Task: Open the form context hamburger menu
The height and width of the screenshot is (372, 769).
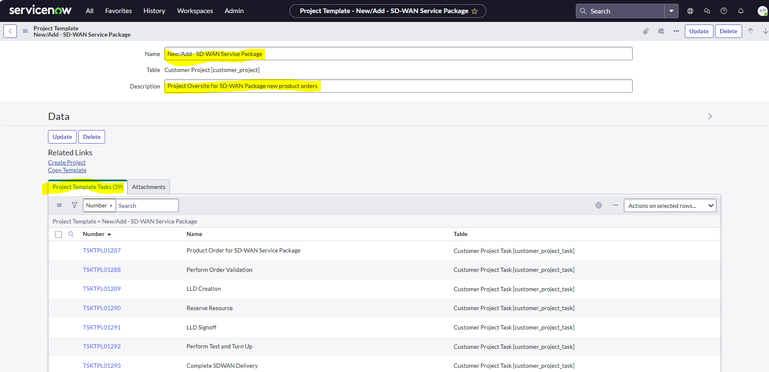Action: [x=25, y=31]
